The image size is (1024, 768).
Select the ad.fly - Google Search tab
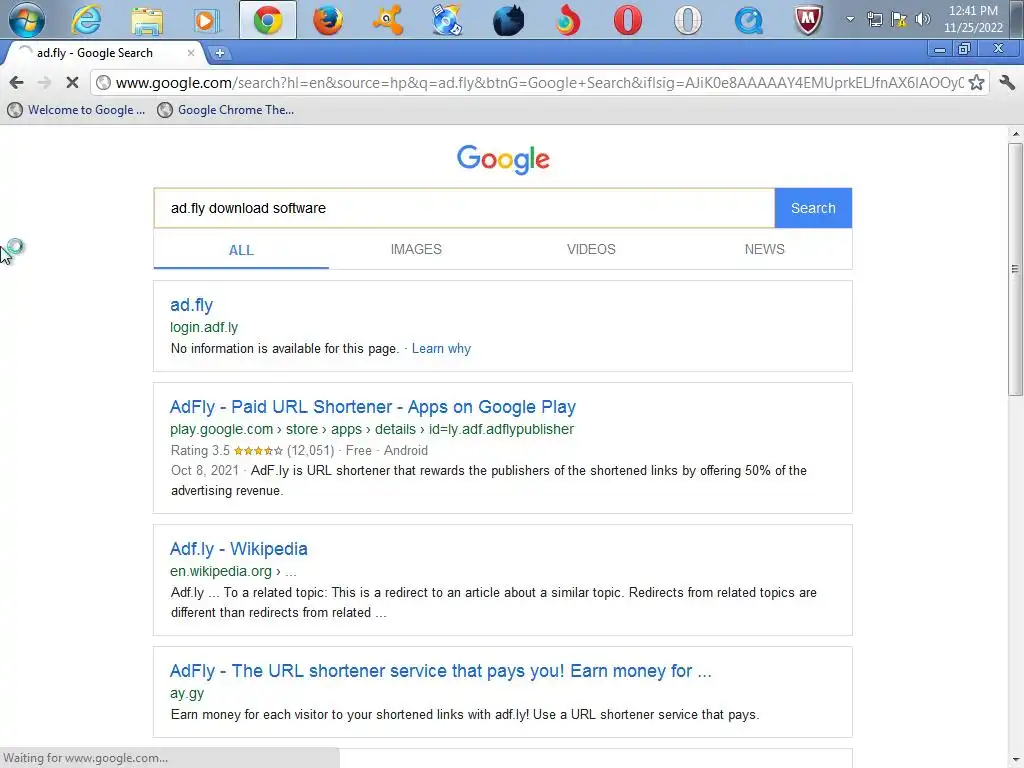[104, 53]
